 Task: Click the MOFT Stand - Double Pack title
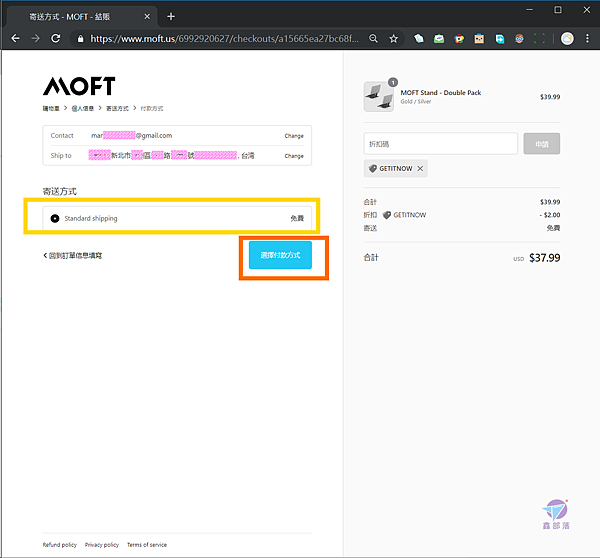[x=441, y=93]
